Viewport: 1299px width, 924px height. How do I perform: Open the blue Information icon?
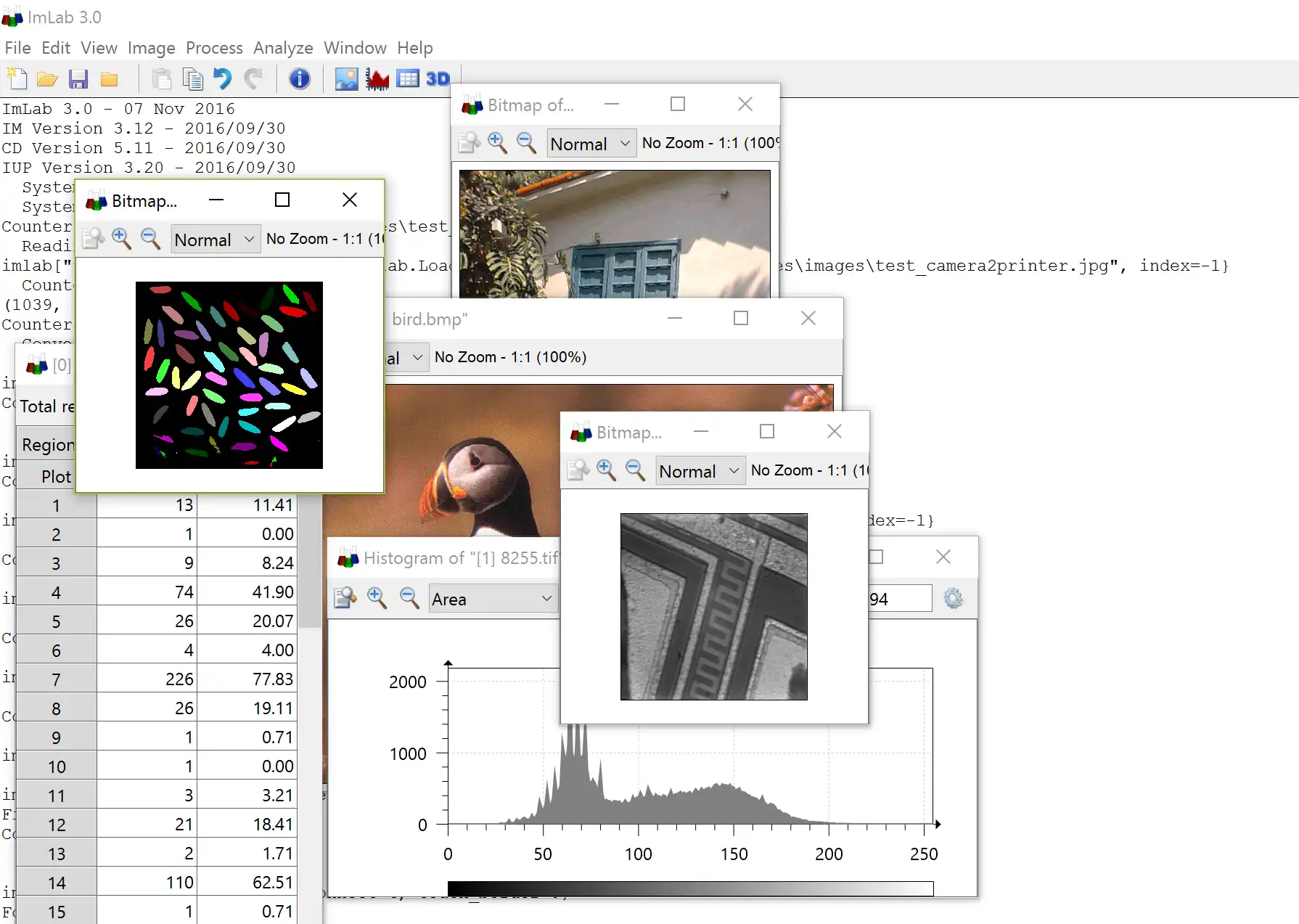pyautogui.click(x=299, y=78)
